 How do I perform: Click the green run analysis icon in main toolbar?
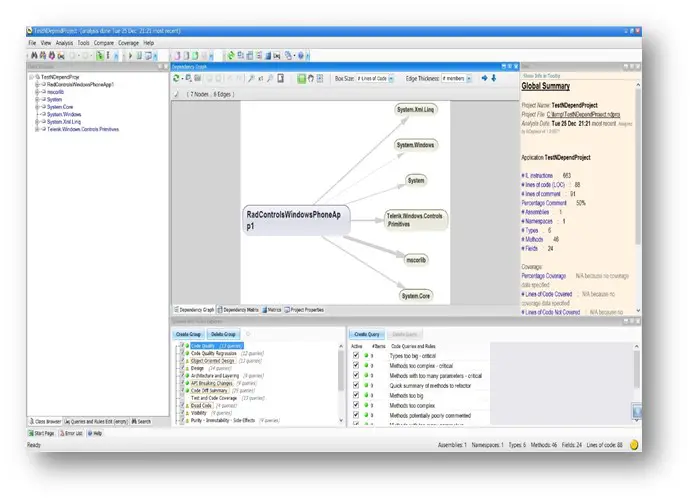(100, 56)
